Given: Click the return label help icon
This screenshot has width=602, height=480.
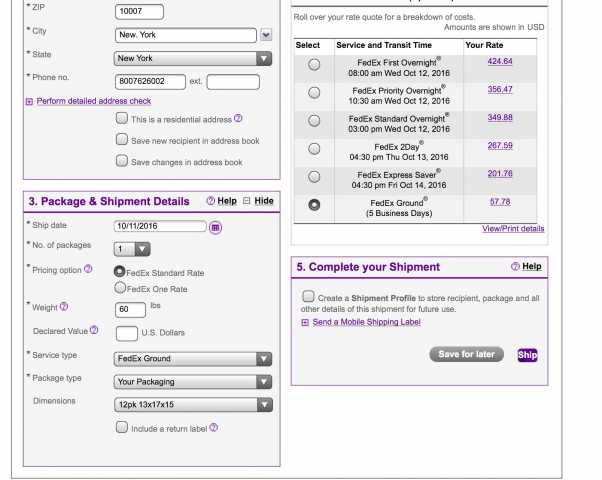Looking at the screenshot, I should coord(213,427).
